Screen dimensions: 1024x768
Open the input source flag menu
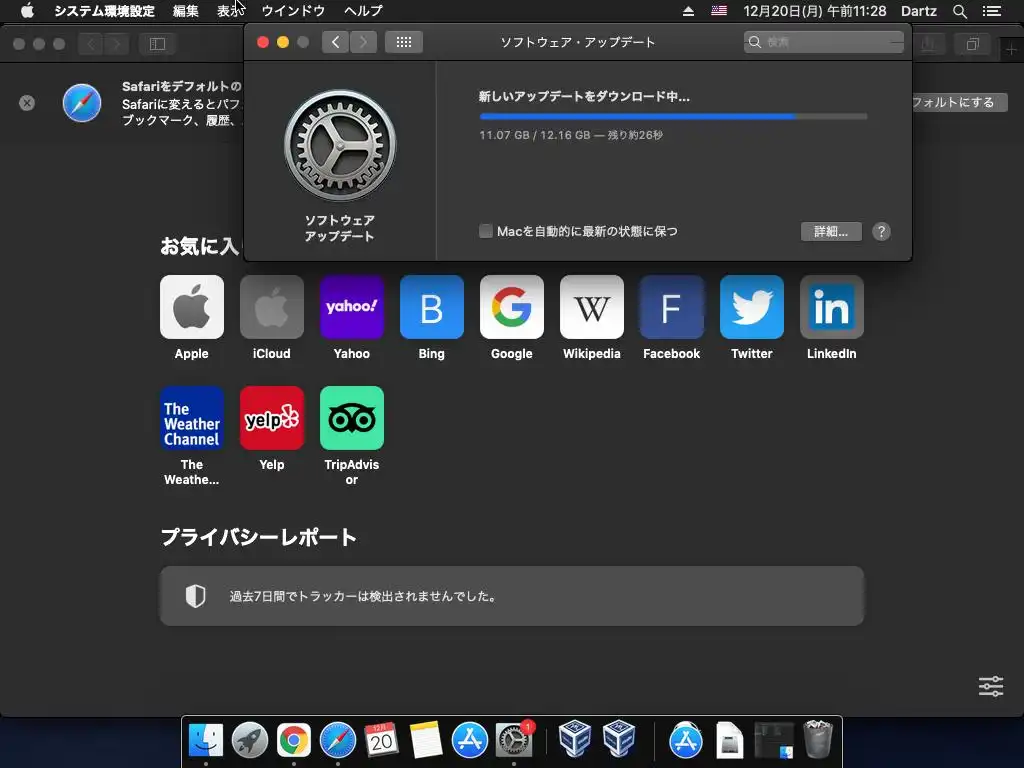pyautogui.click(x=719, y=10)
